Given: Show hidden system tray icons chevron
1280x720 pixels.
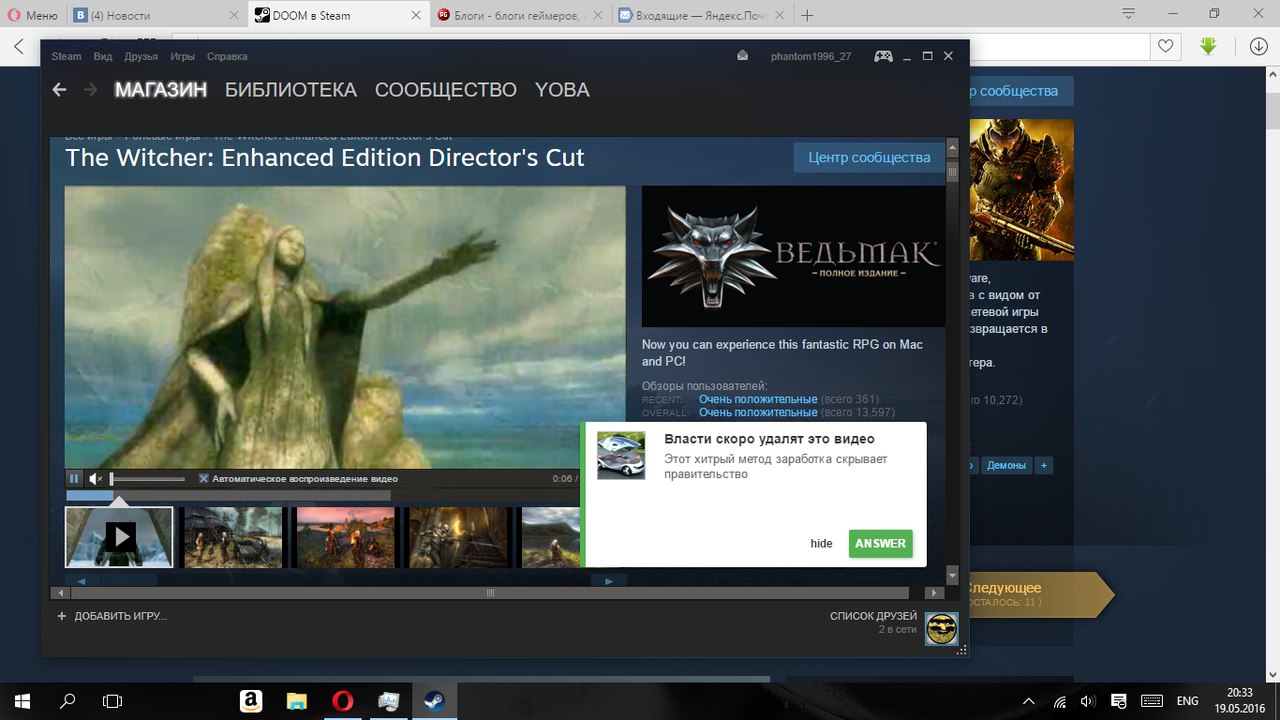Looking at the screenshot, I should coord(1028,701).
